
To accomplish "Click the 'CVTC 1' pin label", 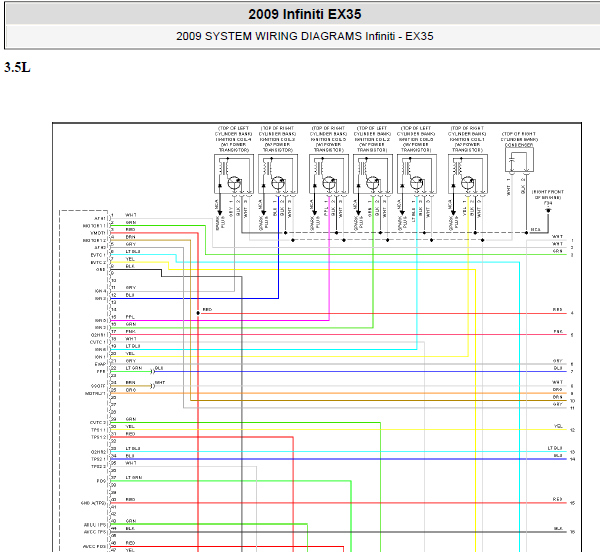I will 98,342.
